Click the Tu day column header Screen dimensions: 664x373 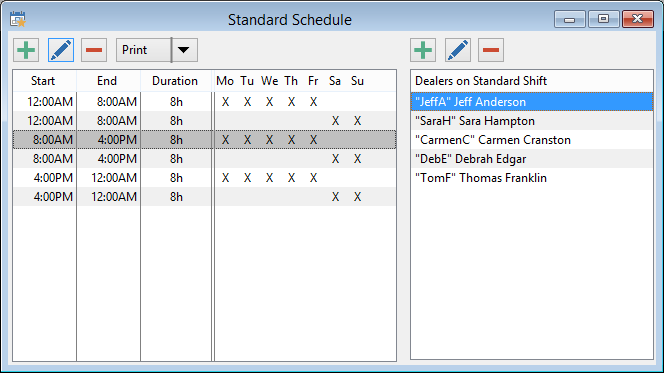(x=247, y=81)
